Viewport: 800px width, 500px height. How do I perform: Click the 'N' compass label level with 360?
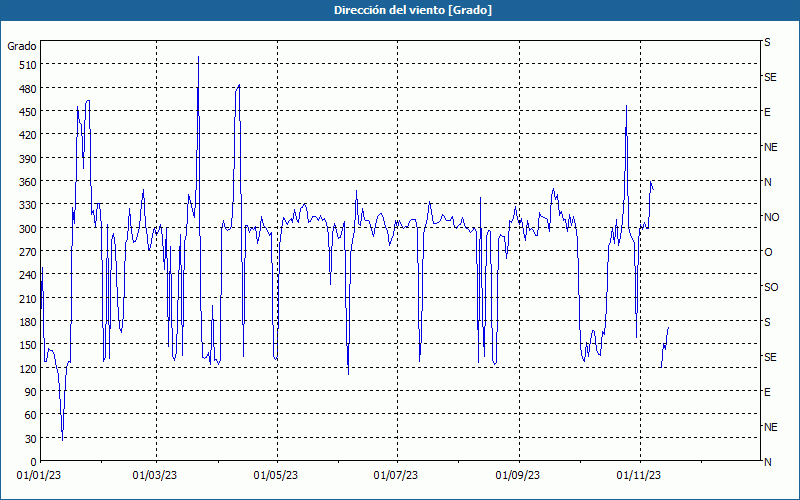(x=768, y=182)
